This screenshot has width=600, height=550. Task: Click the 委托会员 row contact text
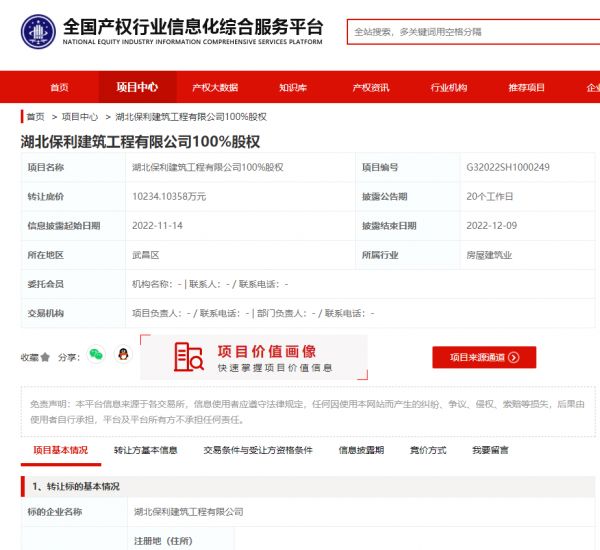tap(210, 284)
